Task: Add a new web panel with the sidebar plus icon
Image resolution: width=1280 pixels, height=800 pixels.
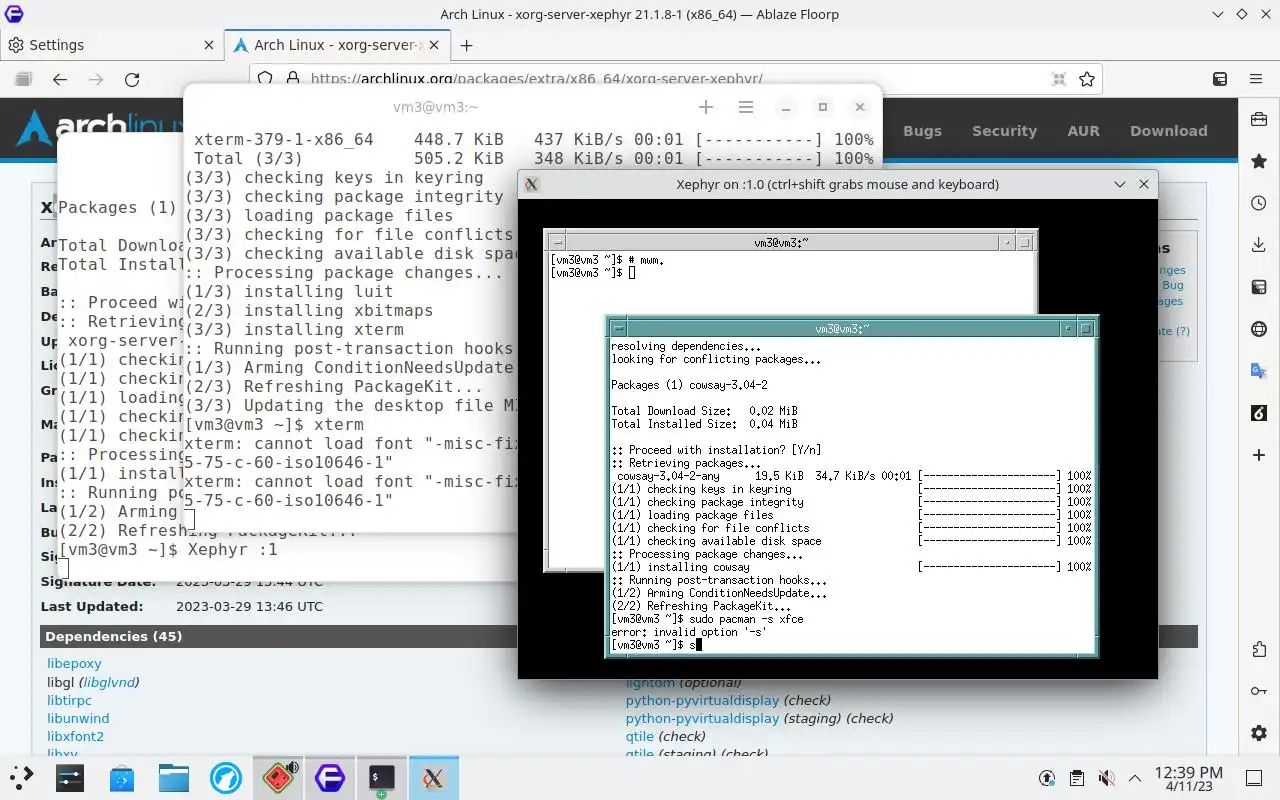Action: click(1259, 455)
